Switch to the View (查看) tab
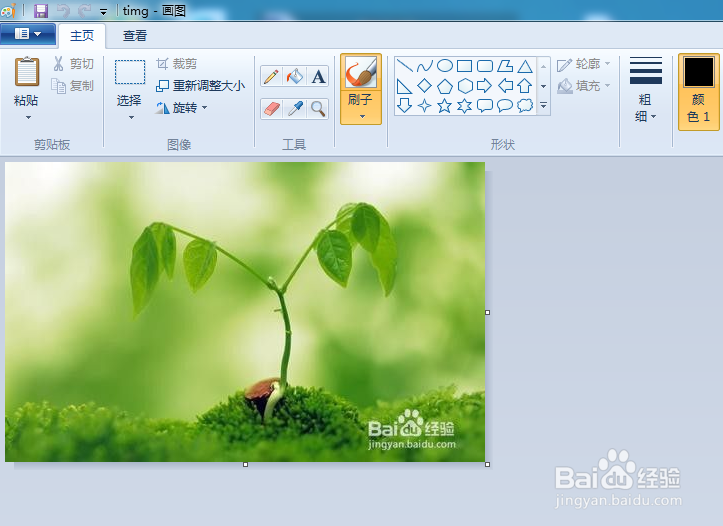This screenshot has width=723, height=526. (x=135, y=35)
